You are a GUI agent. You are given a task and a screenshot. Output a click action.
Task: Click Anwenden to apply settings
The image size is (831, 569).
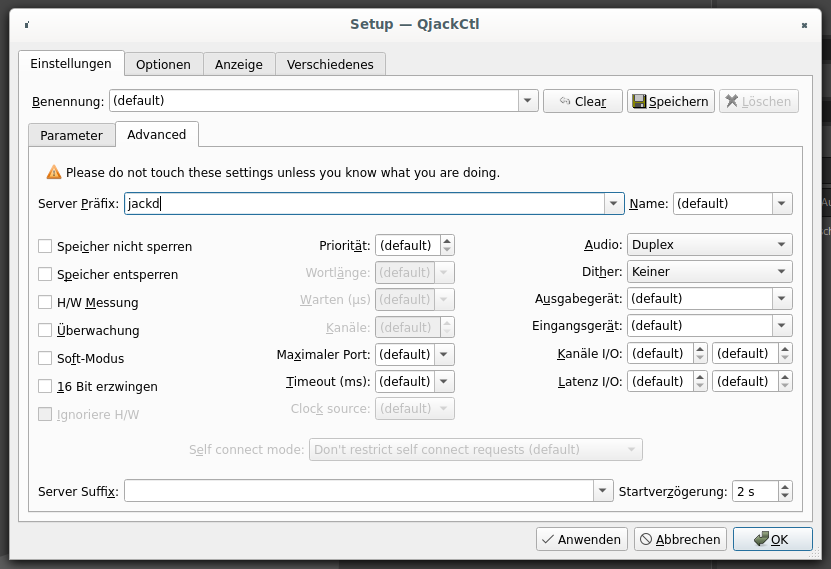click(581, 539)
